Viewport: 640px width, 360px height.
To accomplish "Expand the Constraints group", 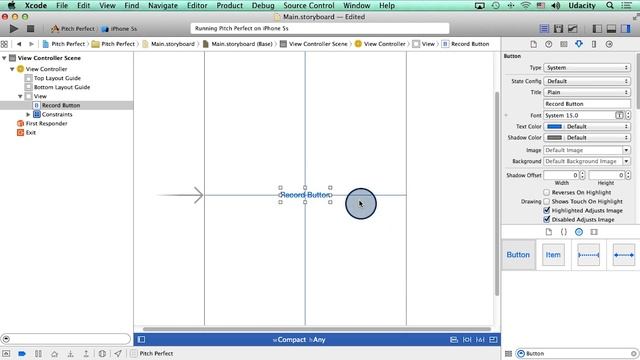I will pos(28,114).
